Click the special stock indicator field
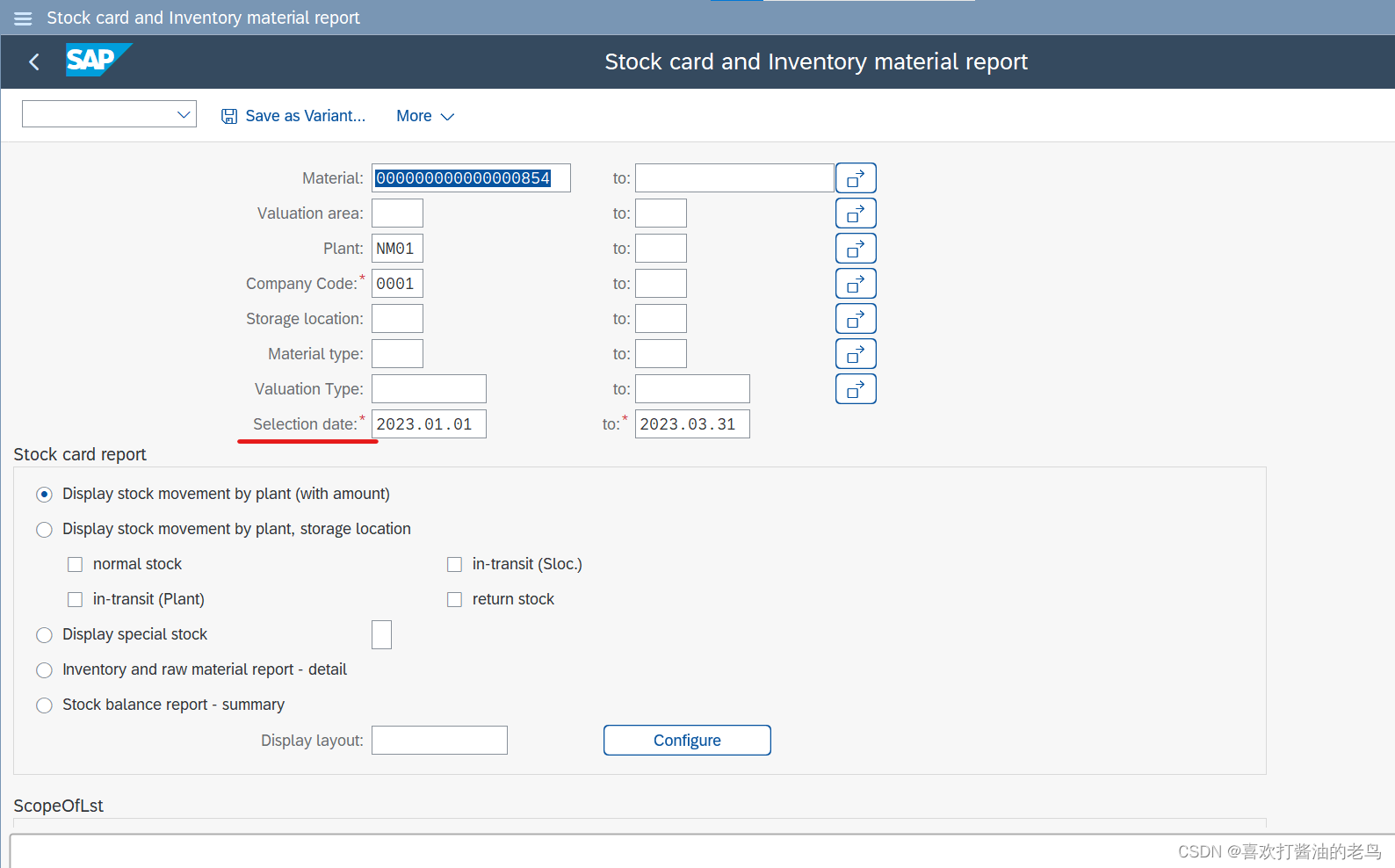Viewport: 1395px width, 868px height. tap(381, 634)
